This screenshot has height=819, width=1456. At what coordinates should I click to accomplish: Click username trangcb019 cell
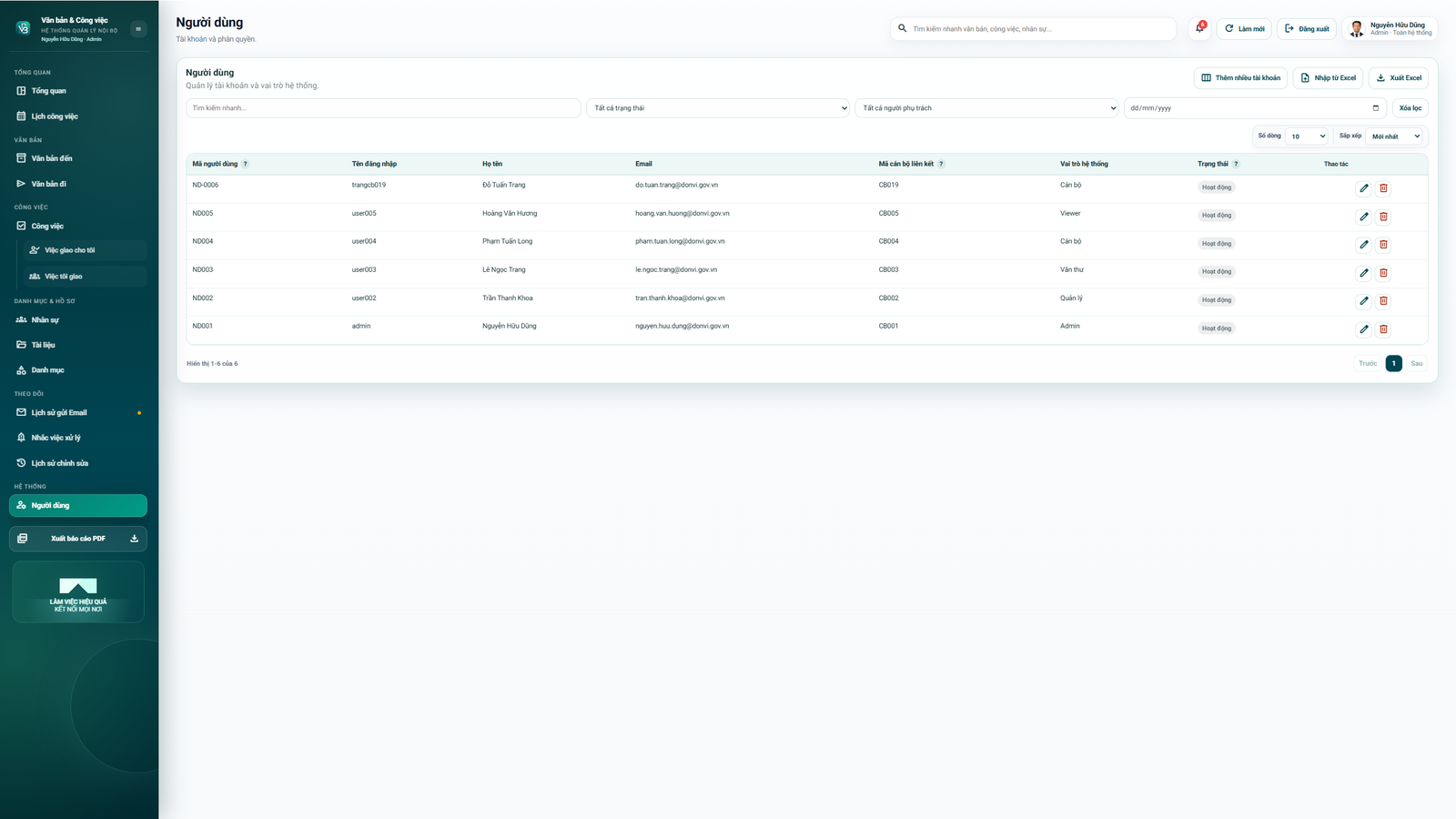(x=369, y=185)
